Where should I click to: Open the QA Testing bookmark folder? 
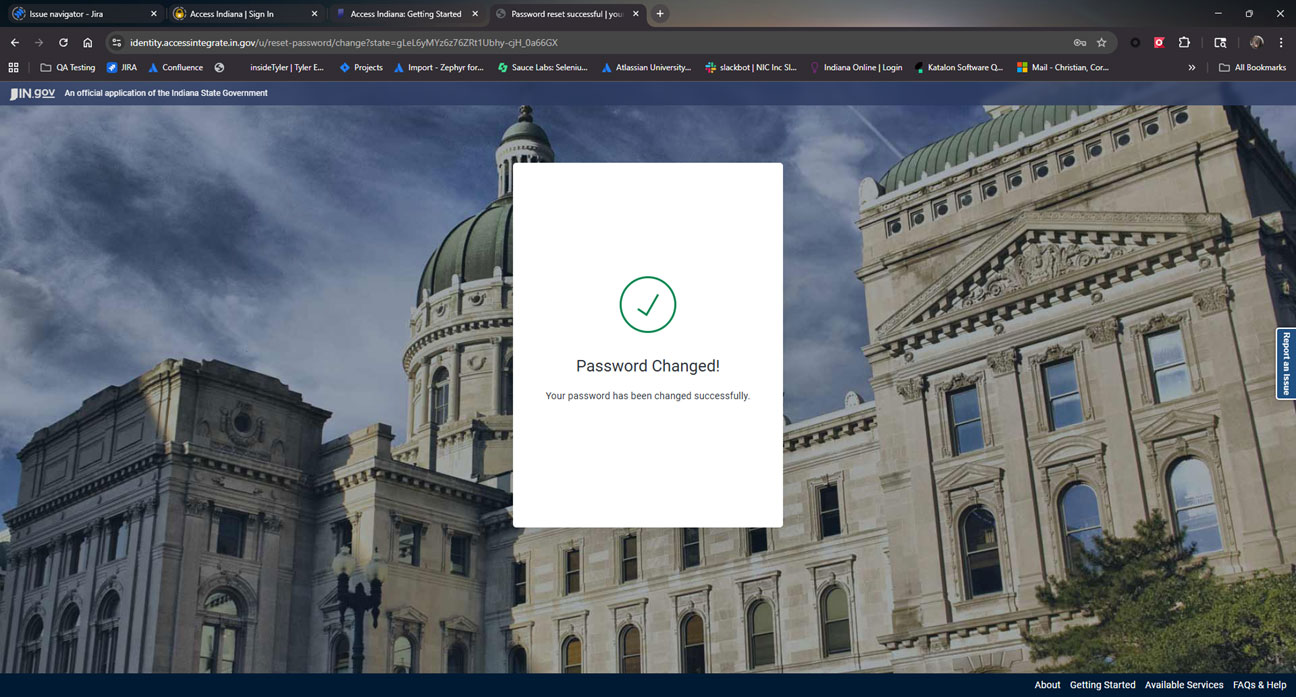click(68, 68)
